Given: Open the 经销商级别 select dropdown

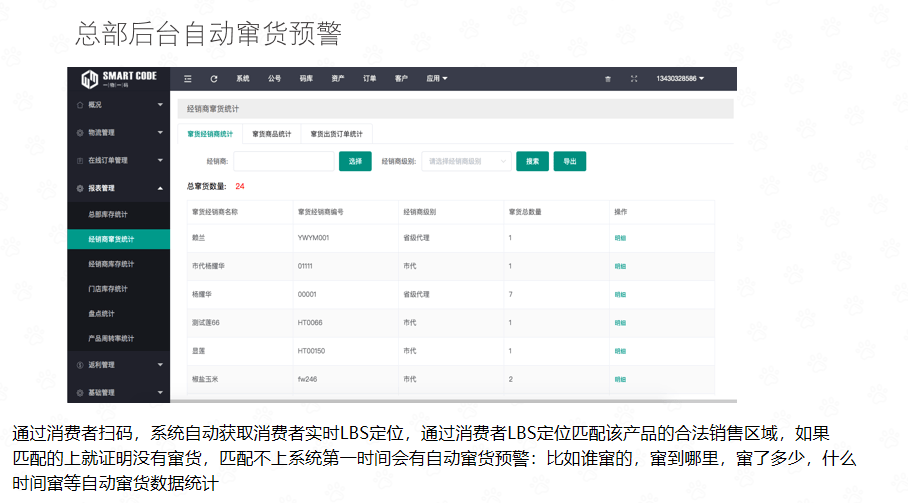Looking at the screenshot, I should coord(466,161).
